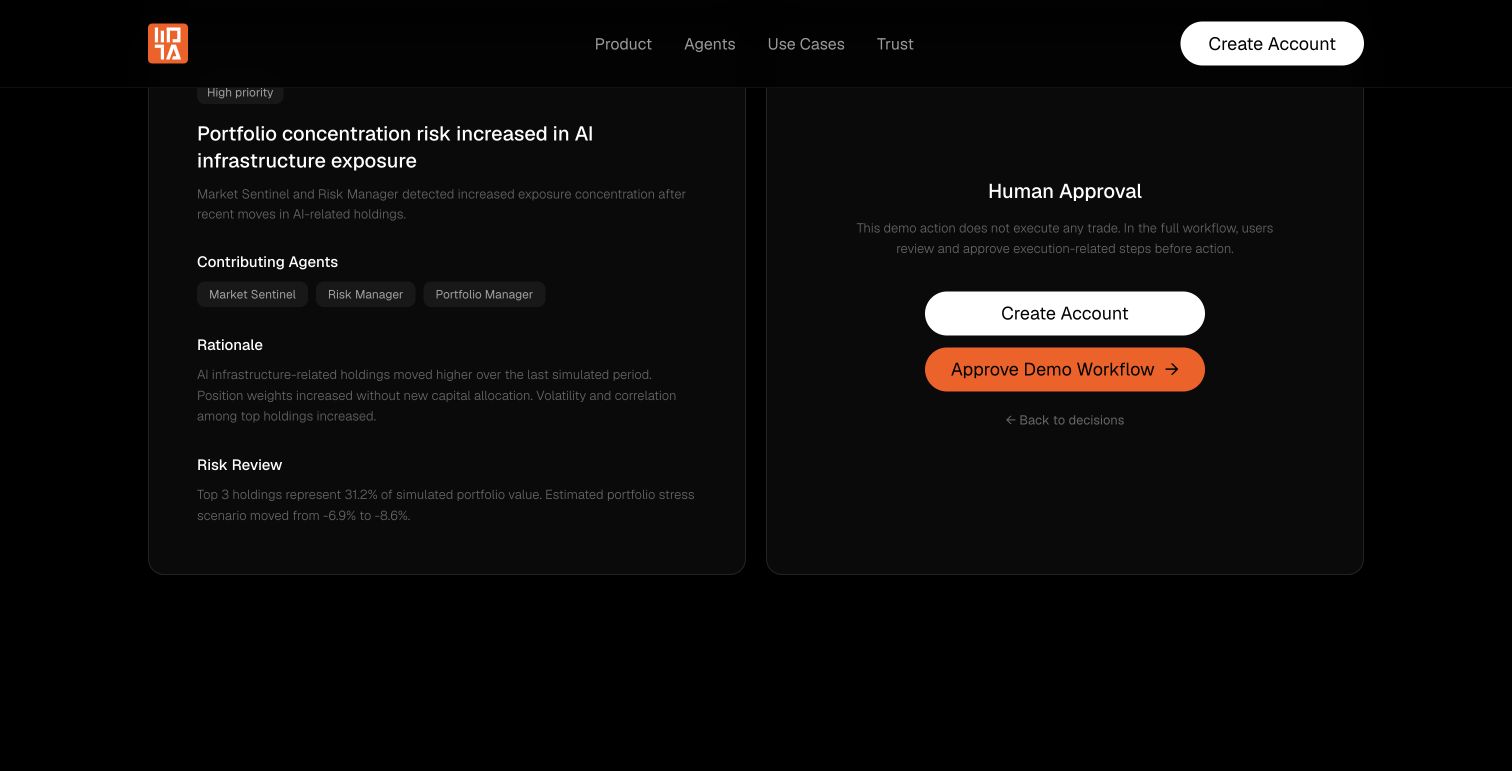Click the arrow icon on Approve Demo Workflow

pos(1172,369)
